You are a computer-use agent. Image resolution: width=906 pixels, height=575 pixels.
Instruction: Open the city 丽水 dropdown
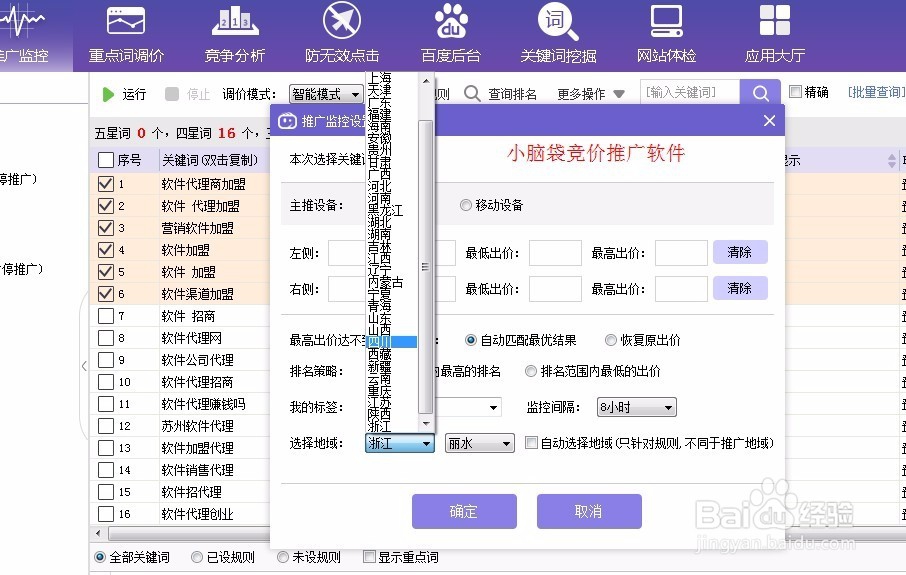click(x=480, y=443)
